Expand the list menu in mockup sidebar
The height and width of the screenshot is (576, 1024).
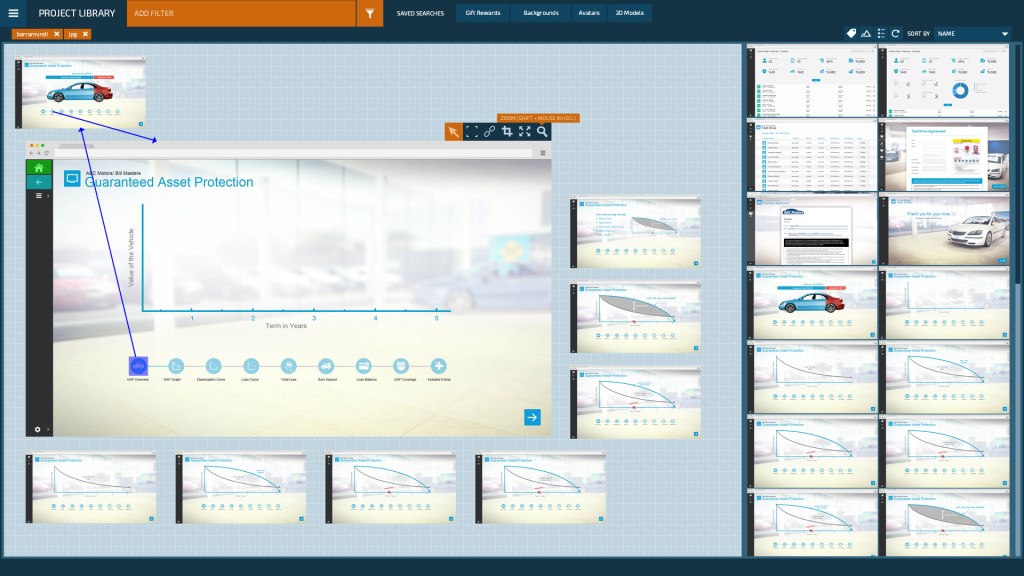pos(39,196)
